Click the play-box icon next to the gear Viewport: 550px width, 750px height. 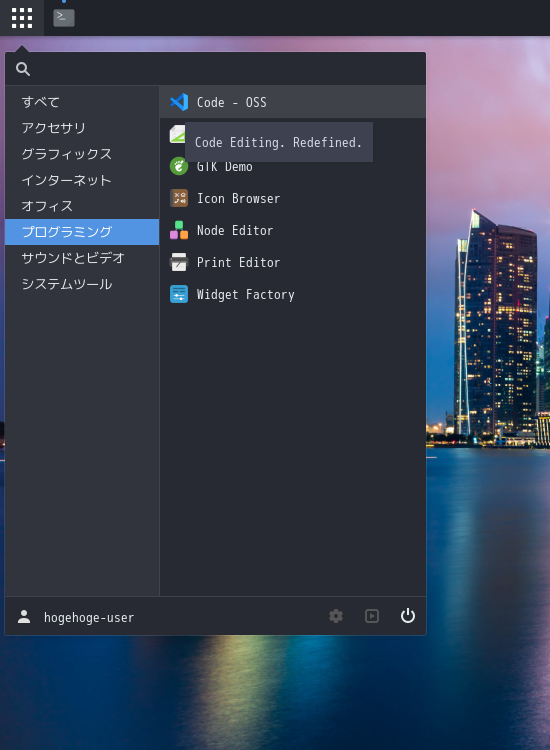coord(372,616)
